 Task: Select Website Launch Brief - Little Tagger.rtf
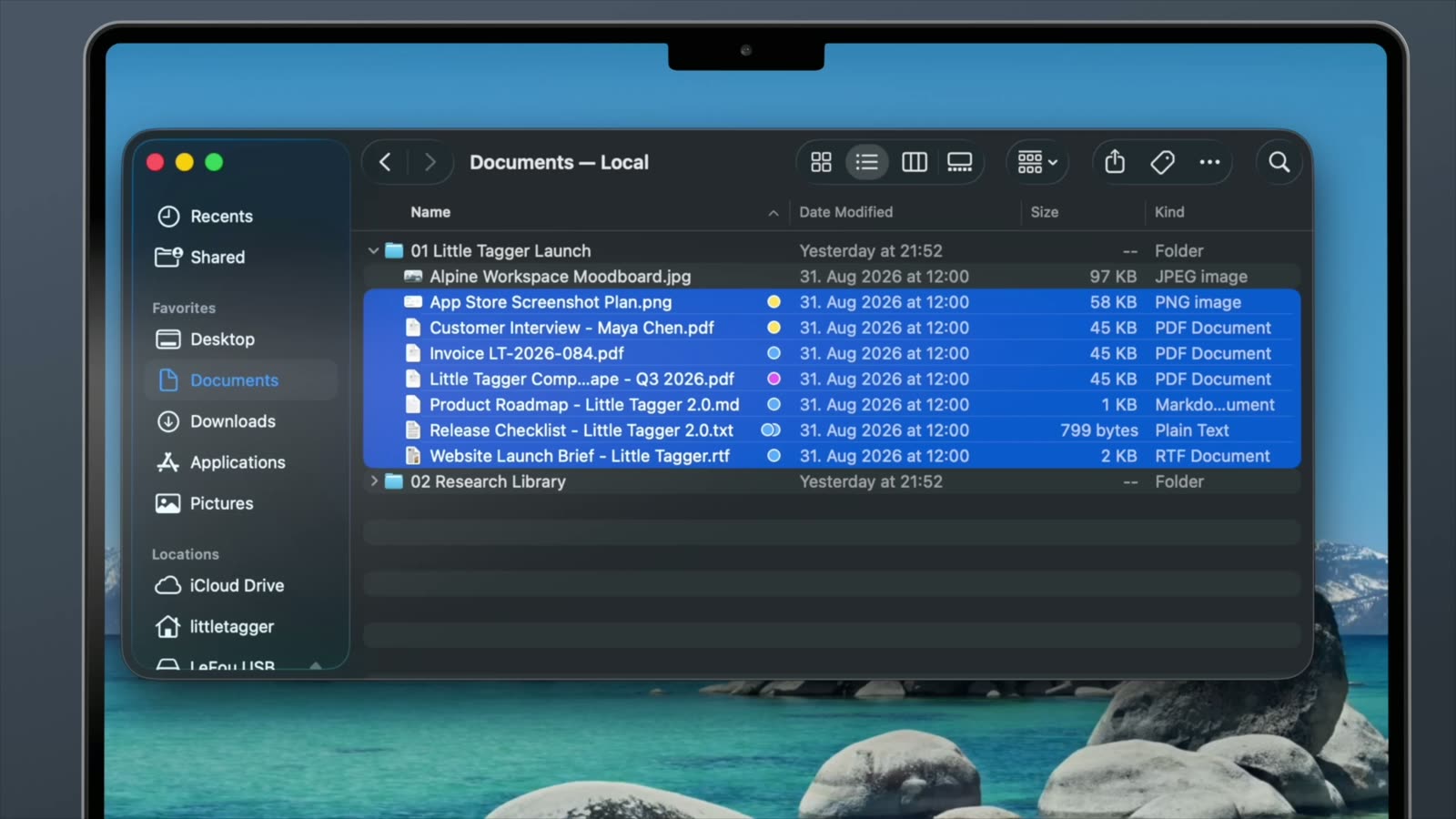[832, 456]
